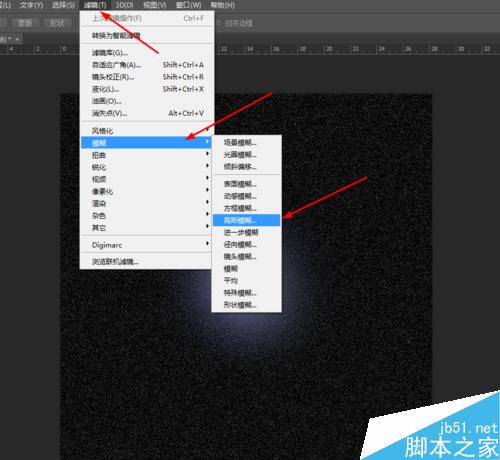The width and height of the screenshot is (500, 460).
Task: Close the open document tab
Action: click(x=17, y=39)
